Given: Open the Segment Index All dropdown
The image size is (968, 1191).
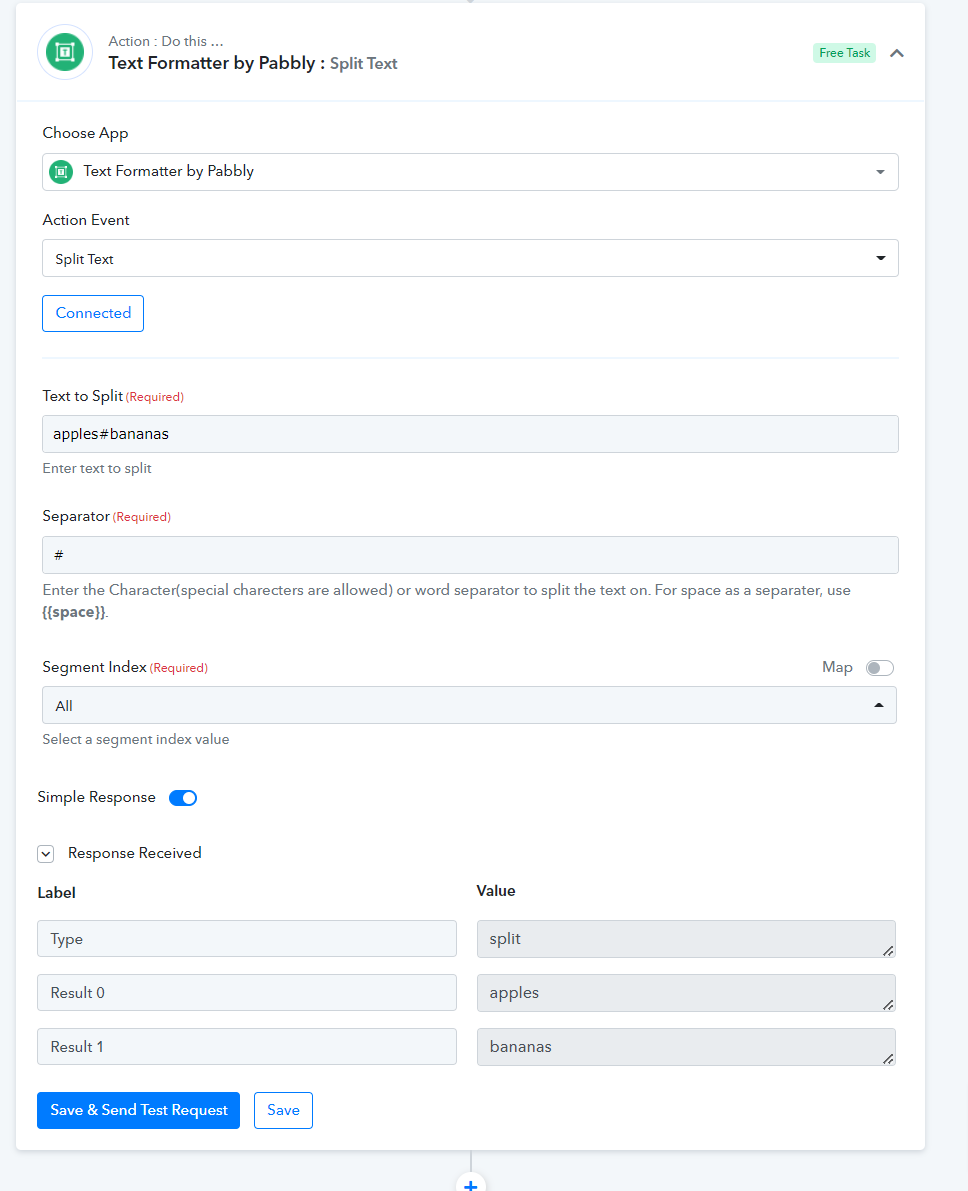Looking at the screenshot, I should 470,706.
